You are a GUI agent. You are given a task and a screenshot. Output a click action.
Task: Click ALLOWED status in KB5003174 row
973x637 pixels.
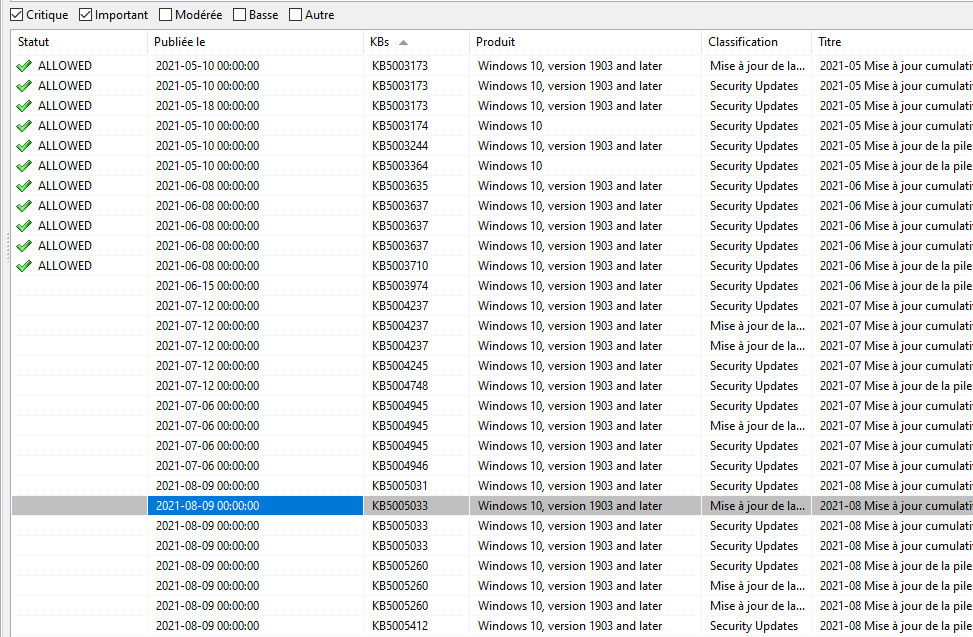[65, 126]
